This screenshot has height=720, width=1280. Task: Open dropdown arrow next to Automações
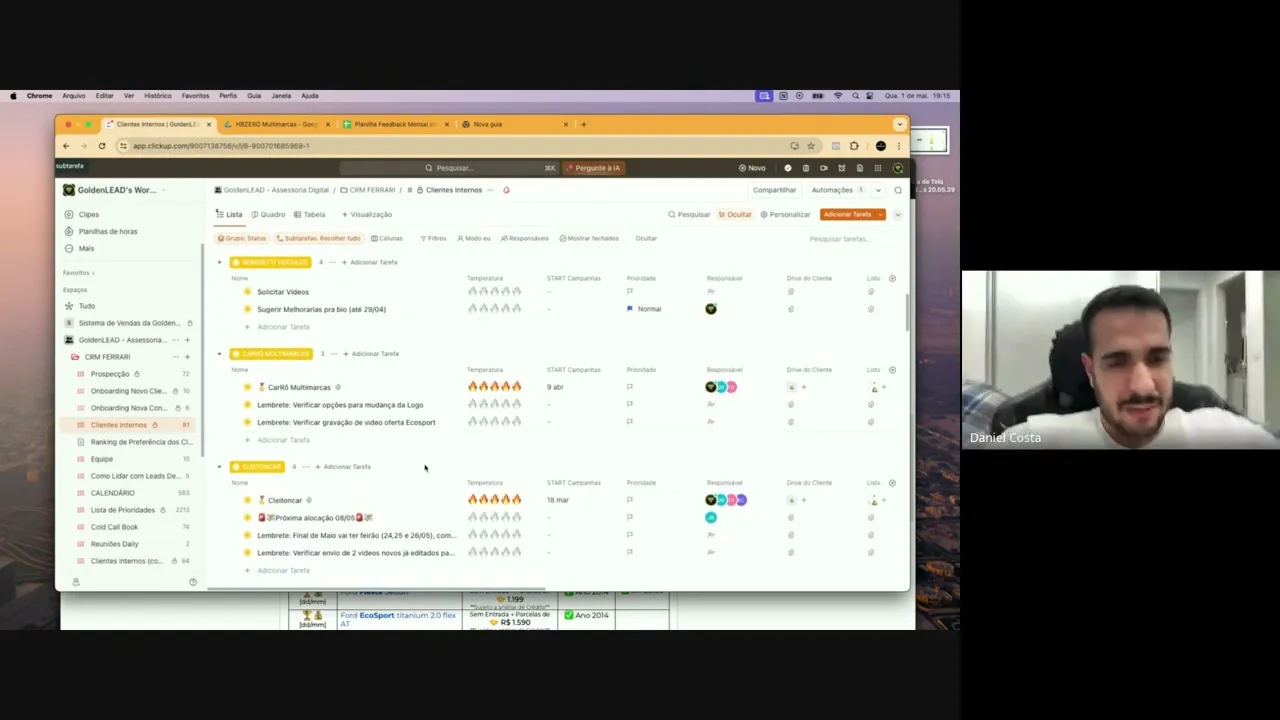[878, 190]
